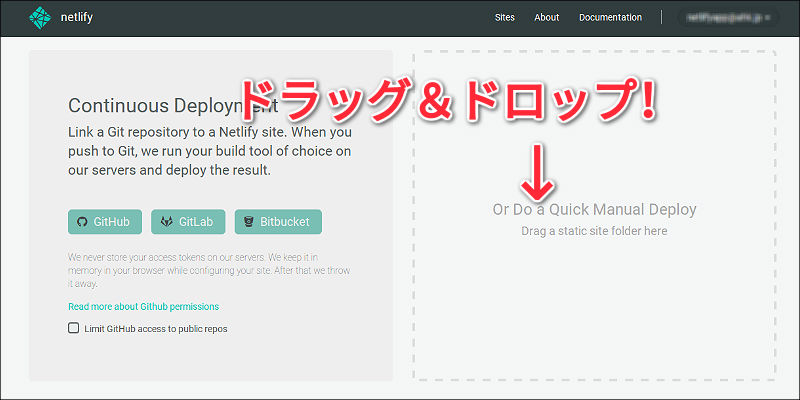The height and width of the screenshot is (400, 800).
Task: Open the blurred account email dropdown
Action: point(729,18)
